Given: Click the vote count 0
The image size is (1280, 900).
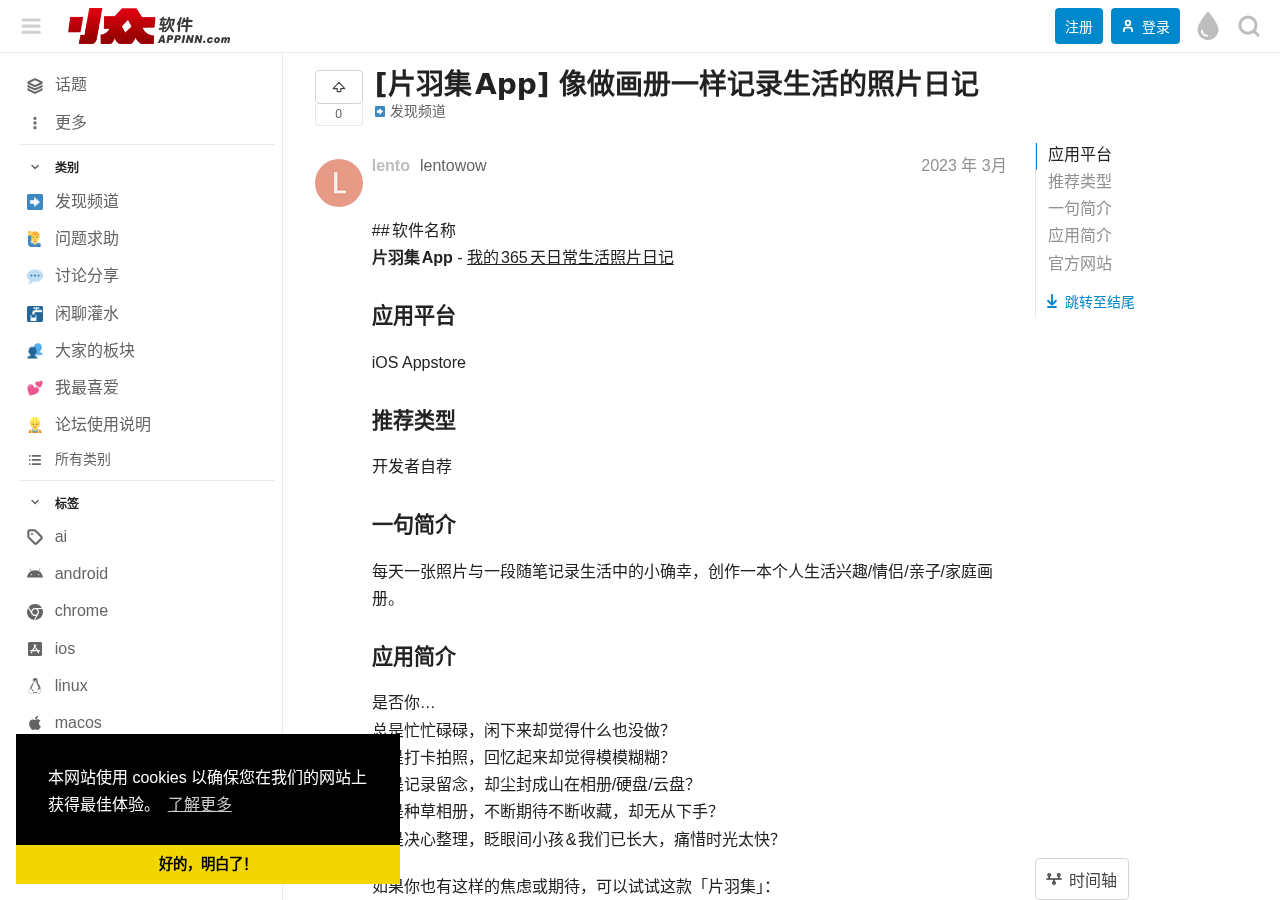Looking at the screenshot, I should click(339, 114).
